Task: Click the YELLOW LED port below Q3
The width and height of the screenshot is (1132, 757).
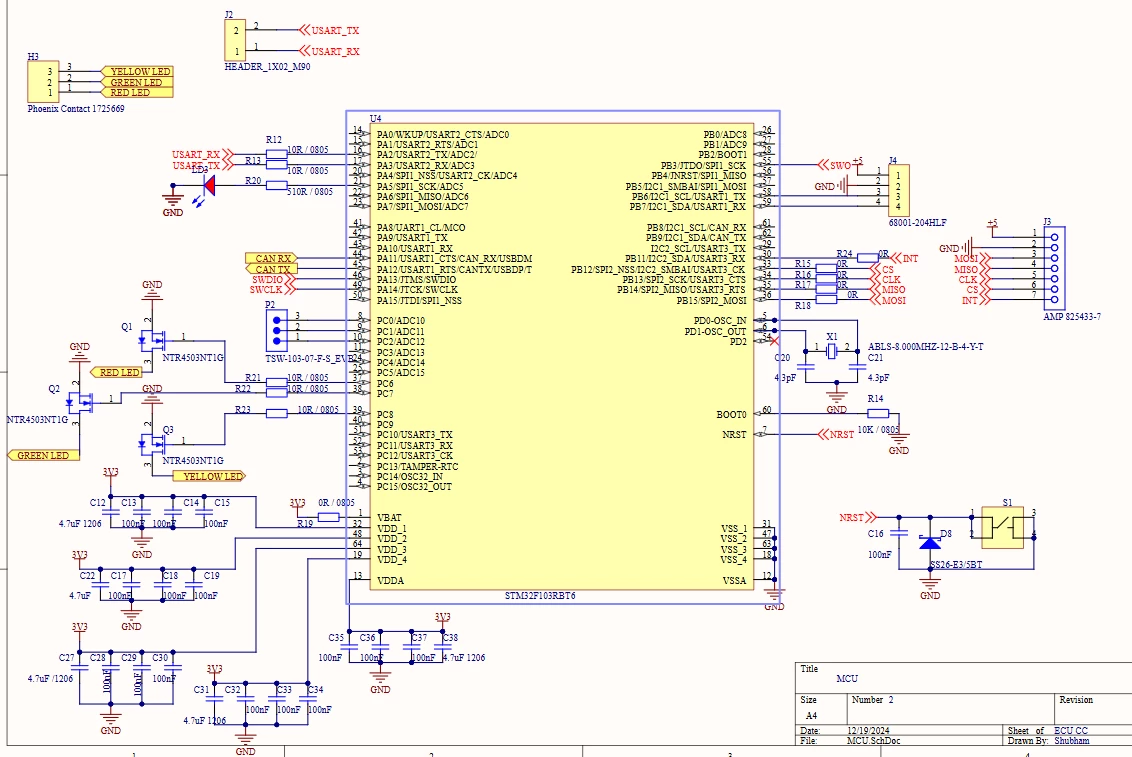Action: pos(209,476)
